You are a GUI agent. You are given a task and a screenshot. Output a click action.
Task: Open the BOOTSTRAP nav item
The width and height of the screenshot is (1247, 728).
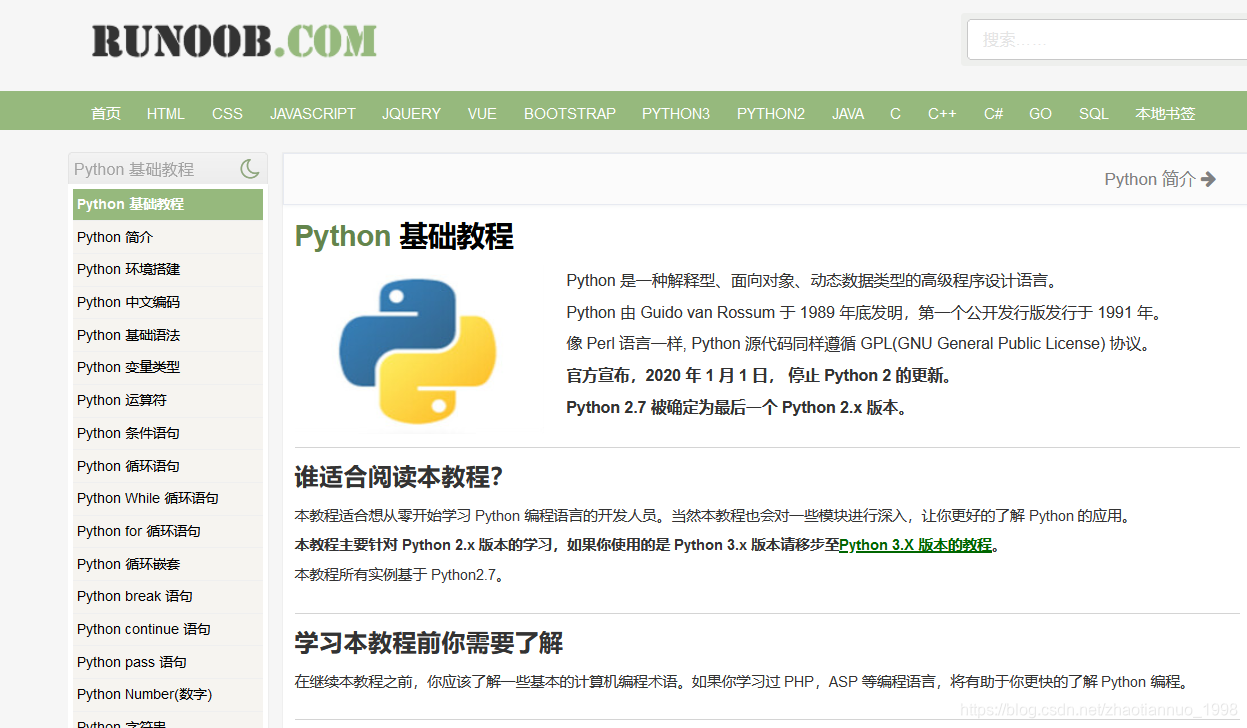click(570, 113)
